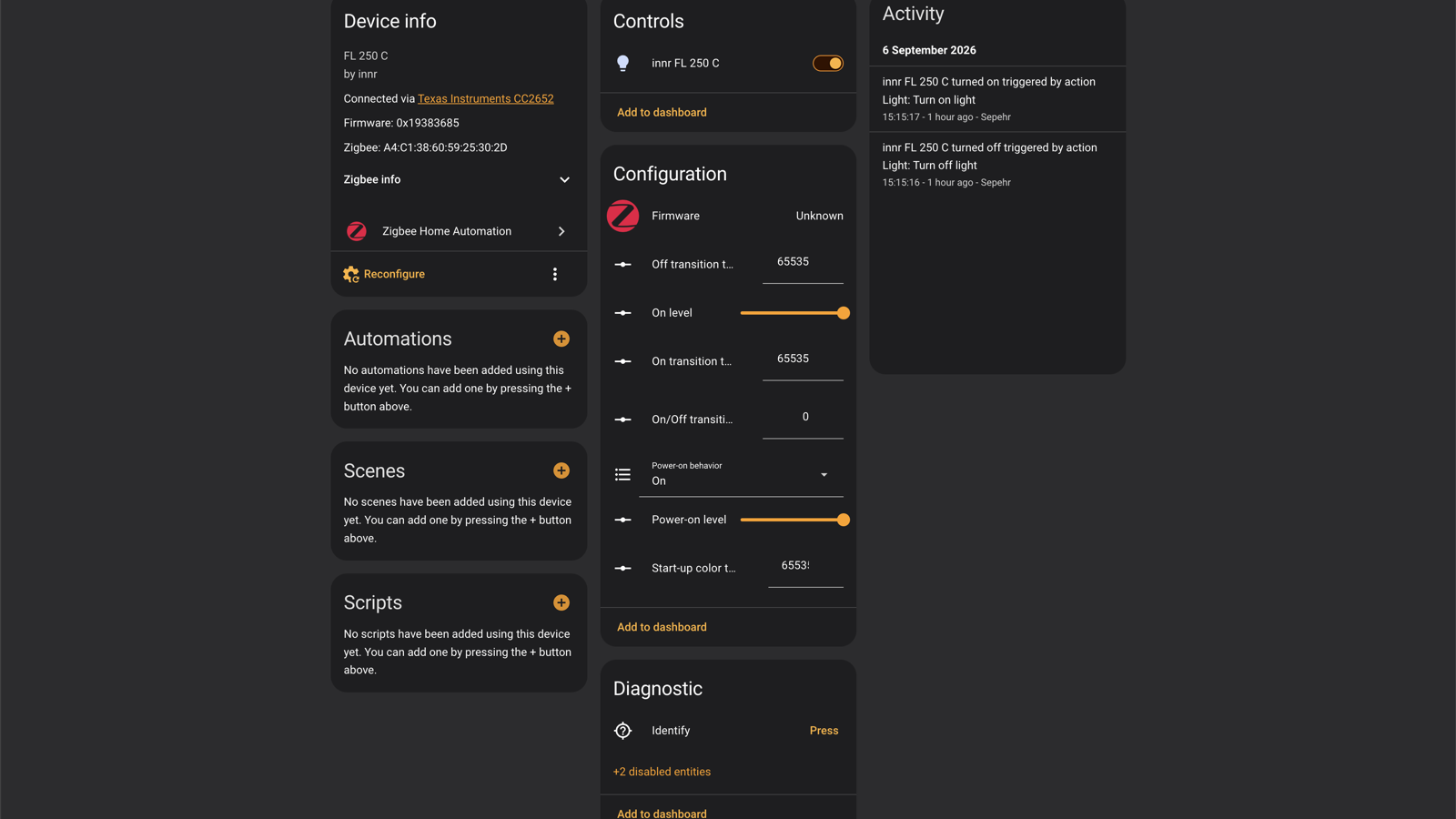The height and width of the screenshot is (819, 1456).
Task: Click the Firmware Zigbee icon in Configuration
Action: coord(622,216)
